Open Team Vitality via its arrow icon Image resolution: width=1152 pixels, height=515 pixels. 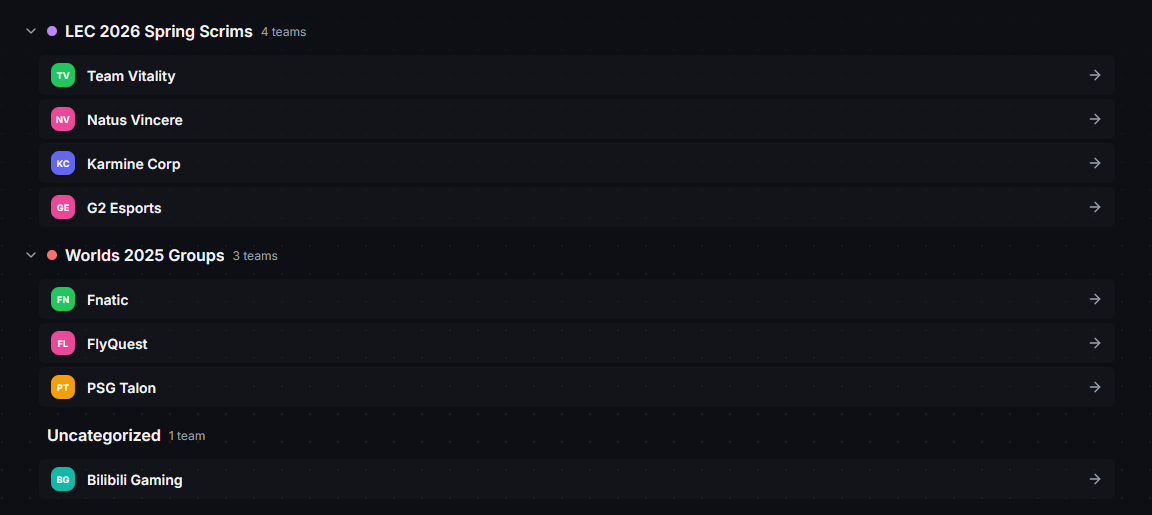pos(1095,75)
